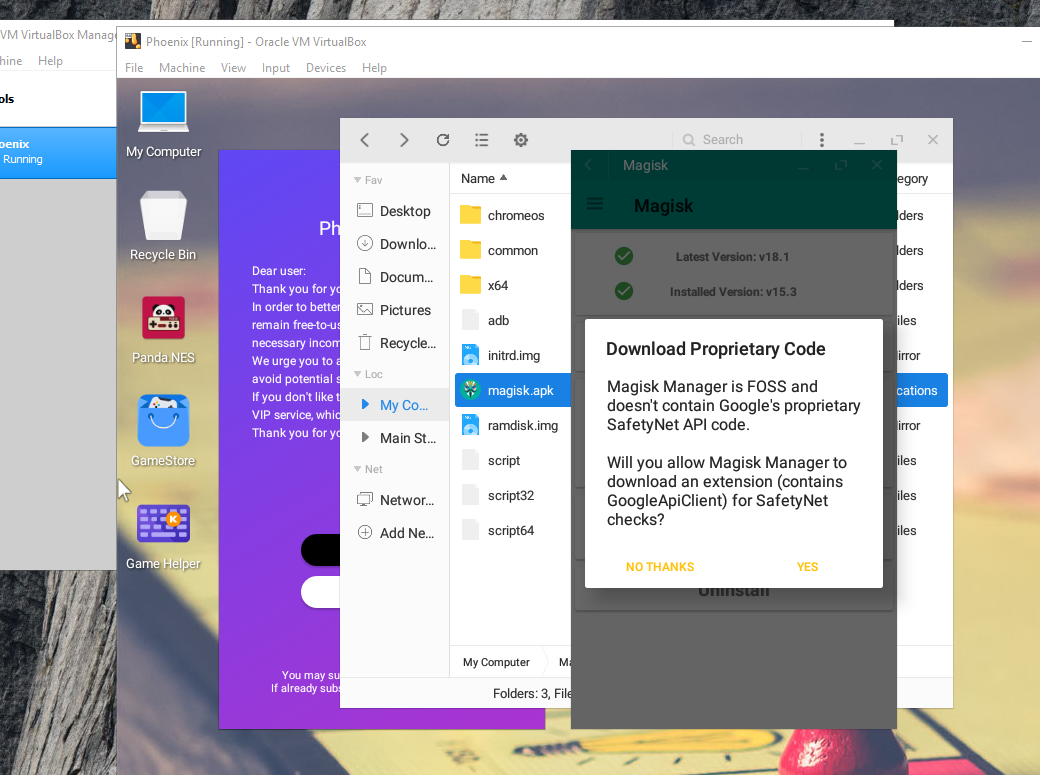The height and width of the screenshot is (775, 1040).
Task: Click initrd.img disk image icon
Action: click(x=470, y=355)
